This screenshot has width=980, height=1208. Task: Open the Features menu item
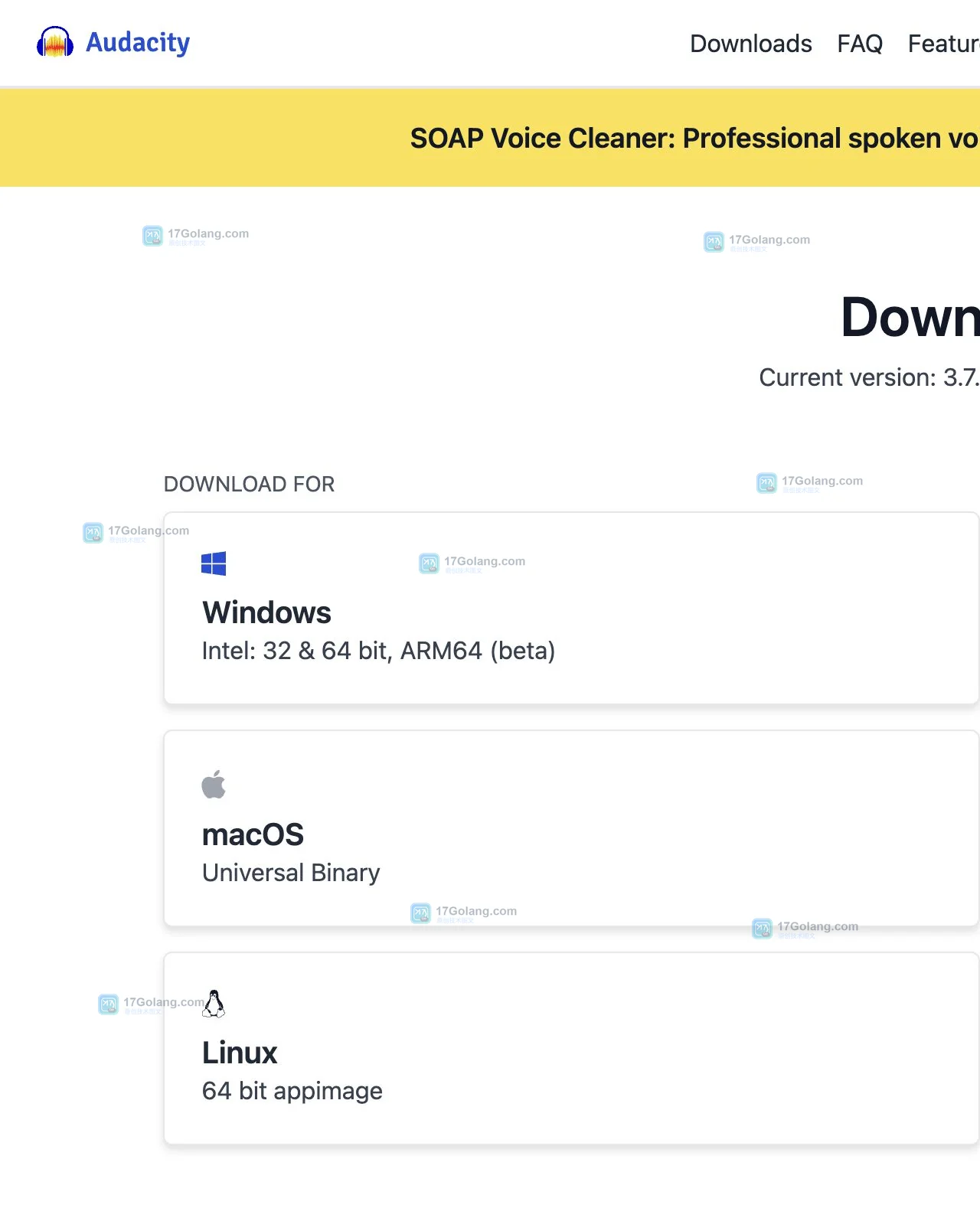click(944, 44)
